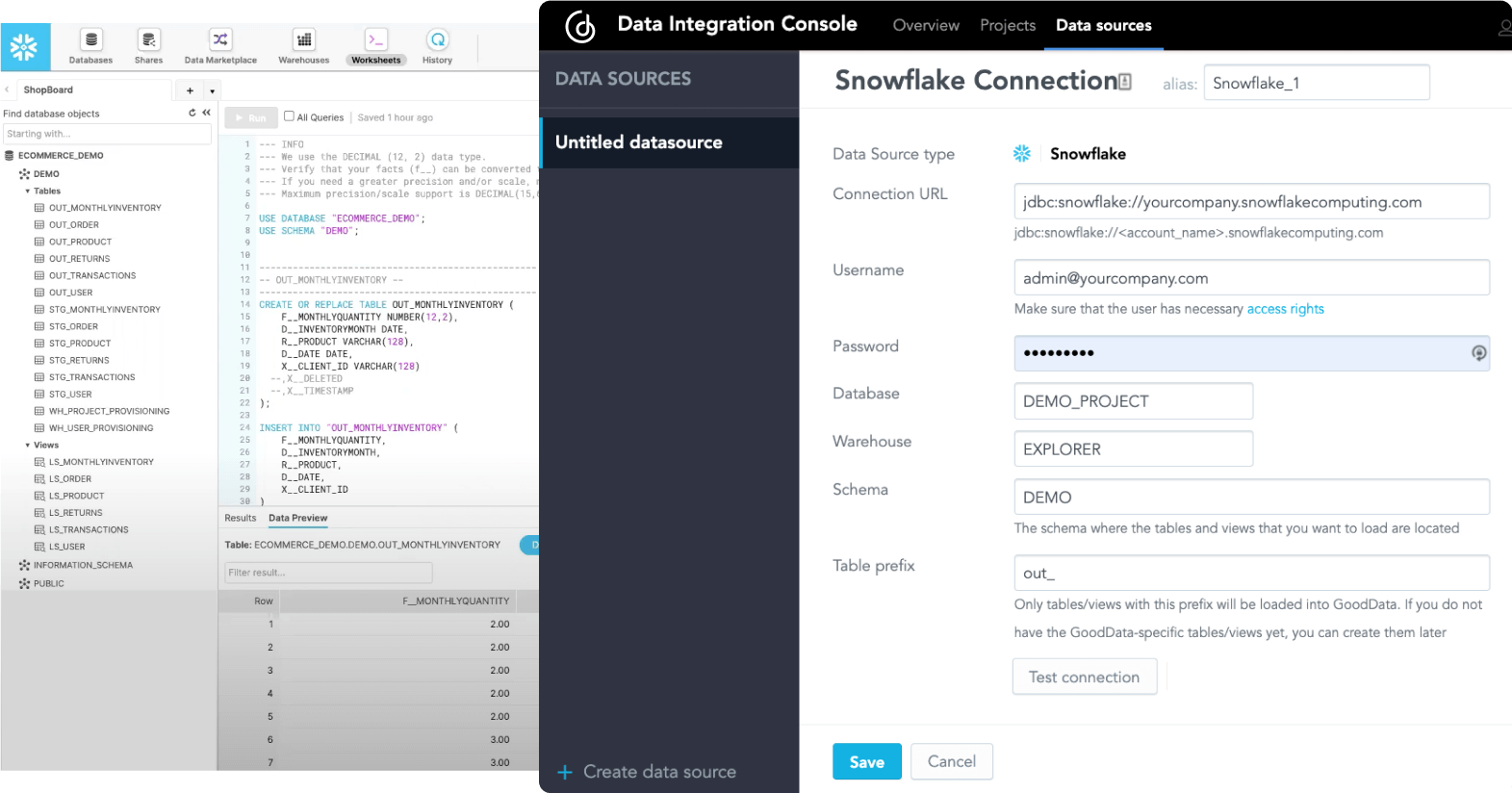Select the DEMO schema node
Screen dimensions: 1512x793
pyautogui.click(x=46, y=174)
